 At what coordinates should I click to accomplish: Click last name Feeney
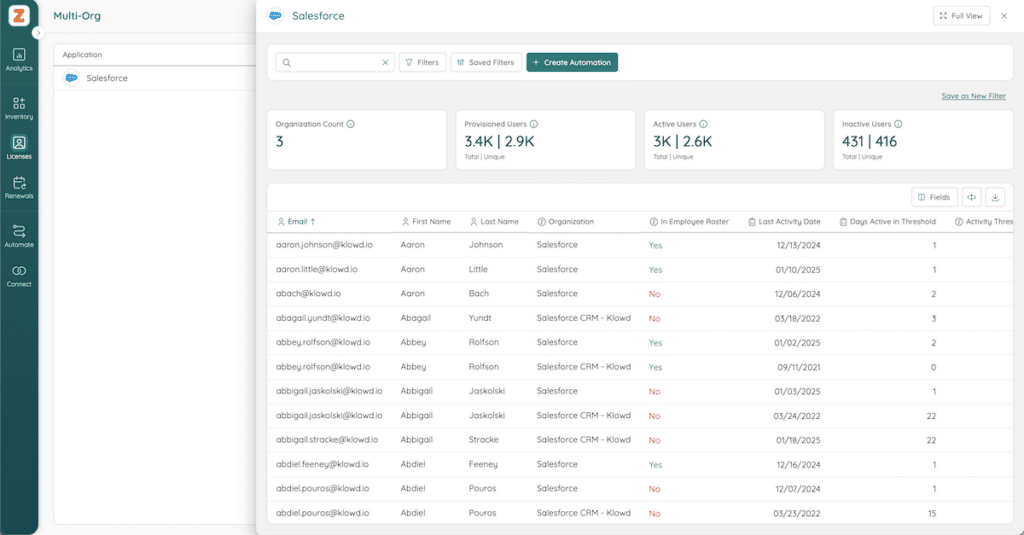tap(483, 464)
